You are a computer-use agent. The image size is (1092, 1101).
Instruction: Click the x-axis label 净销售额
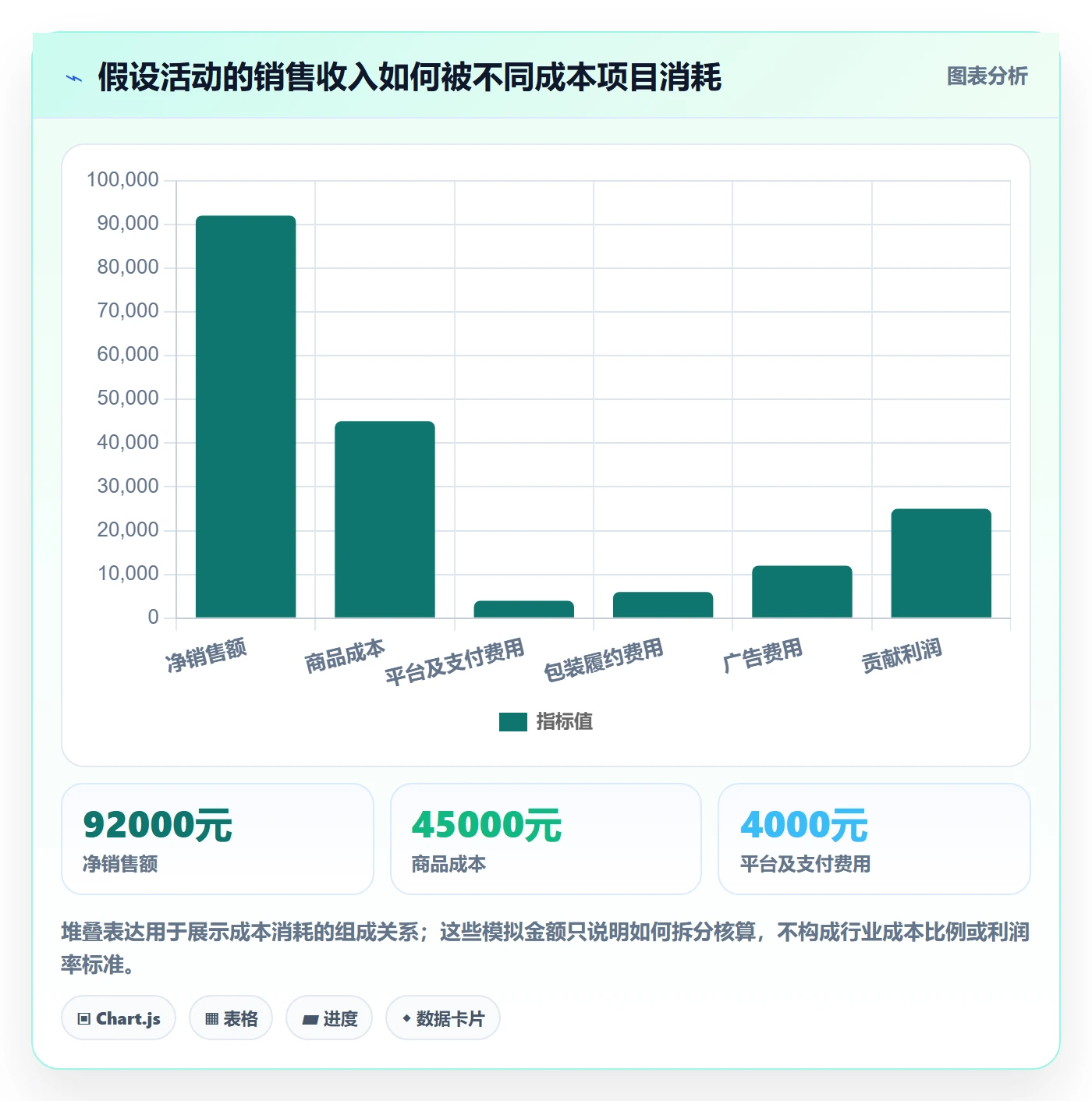click(207, 655)
